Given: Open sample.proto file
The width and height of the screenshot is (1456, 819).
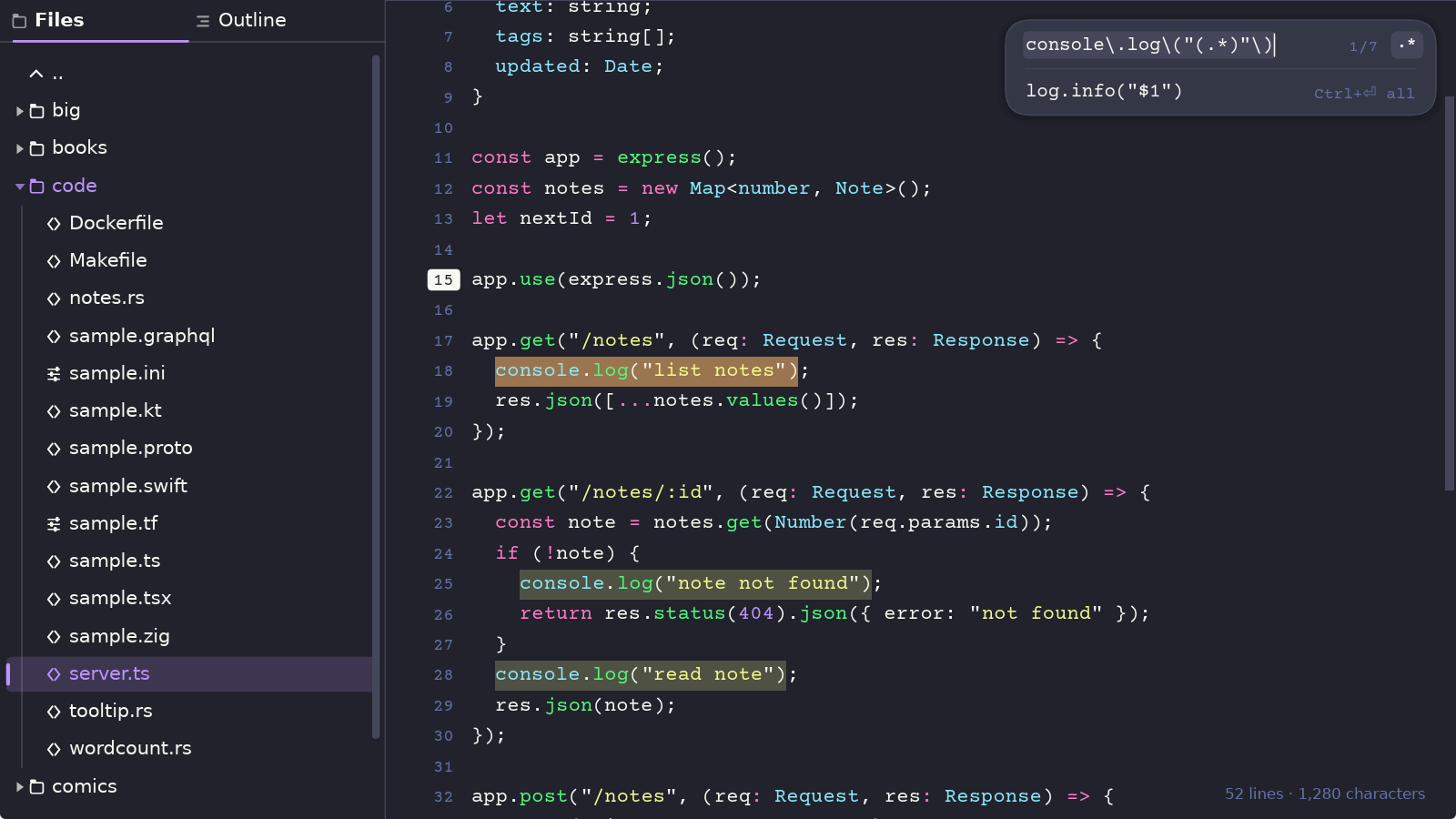Looking at the screenshot, I should tap(189, 449).
